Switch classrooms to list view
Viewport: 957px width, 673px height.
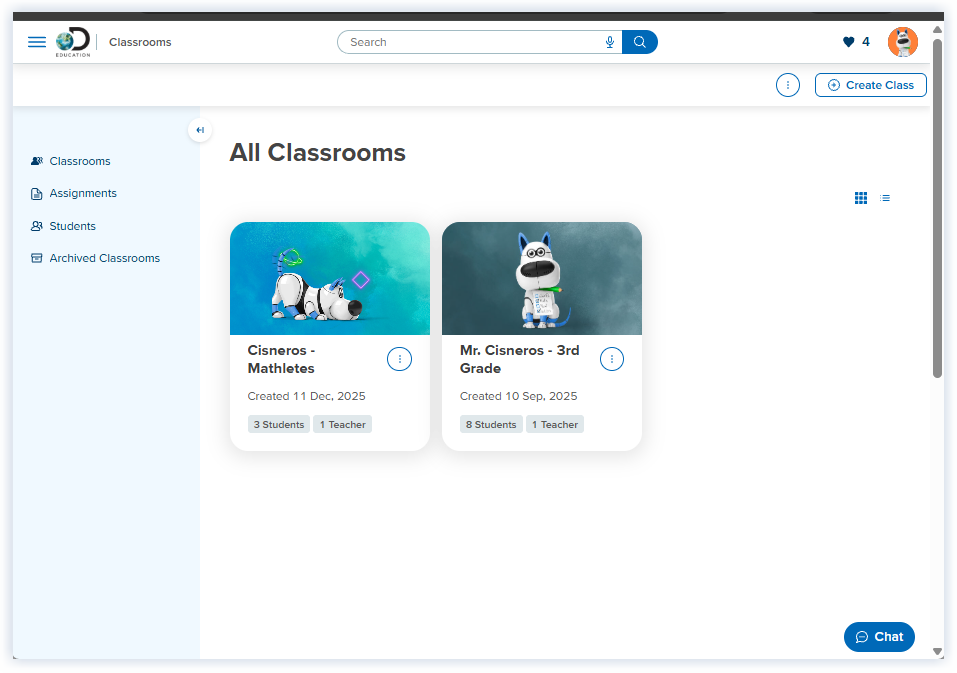pyautogui.click(x=885, y=198)
